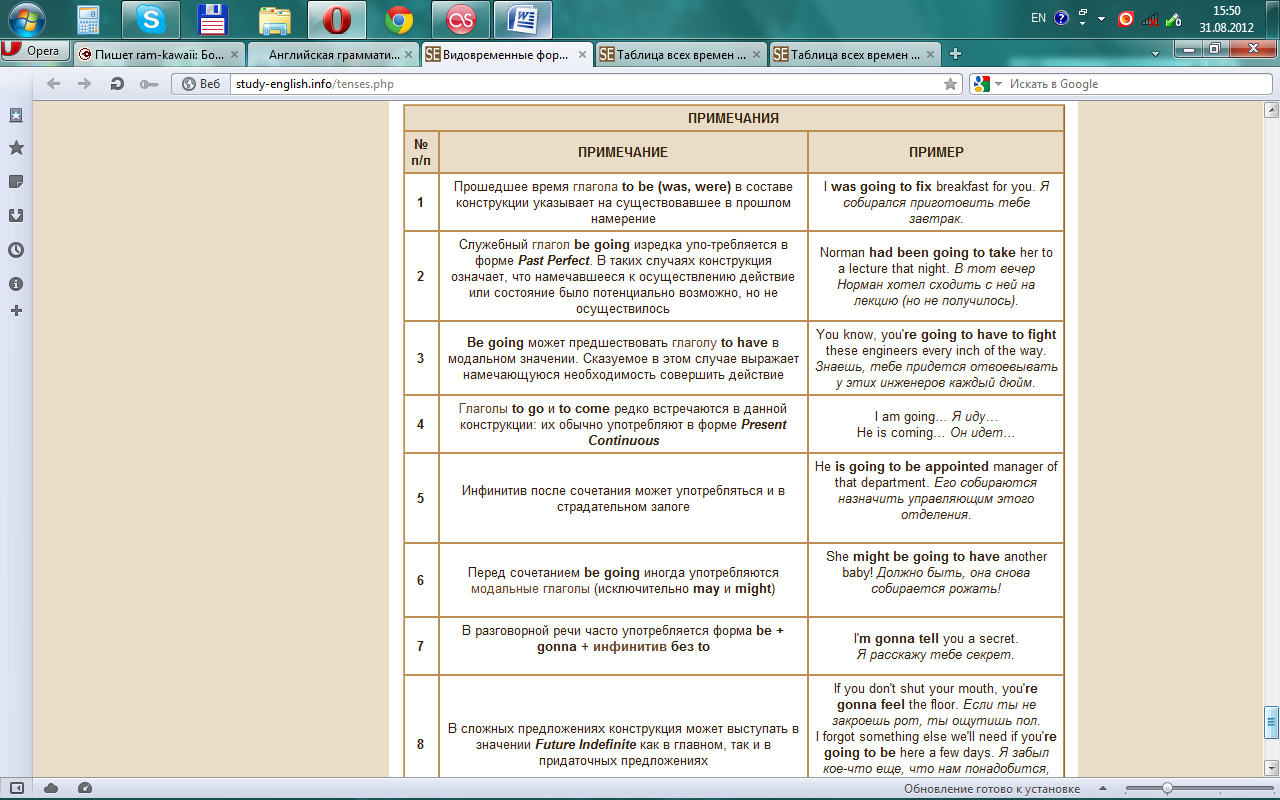1280x800 pixels.
Task: Open Microsoft Word from taskbar
Action: pyautogui.click(x=523, y=19)
